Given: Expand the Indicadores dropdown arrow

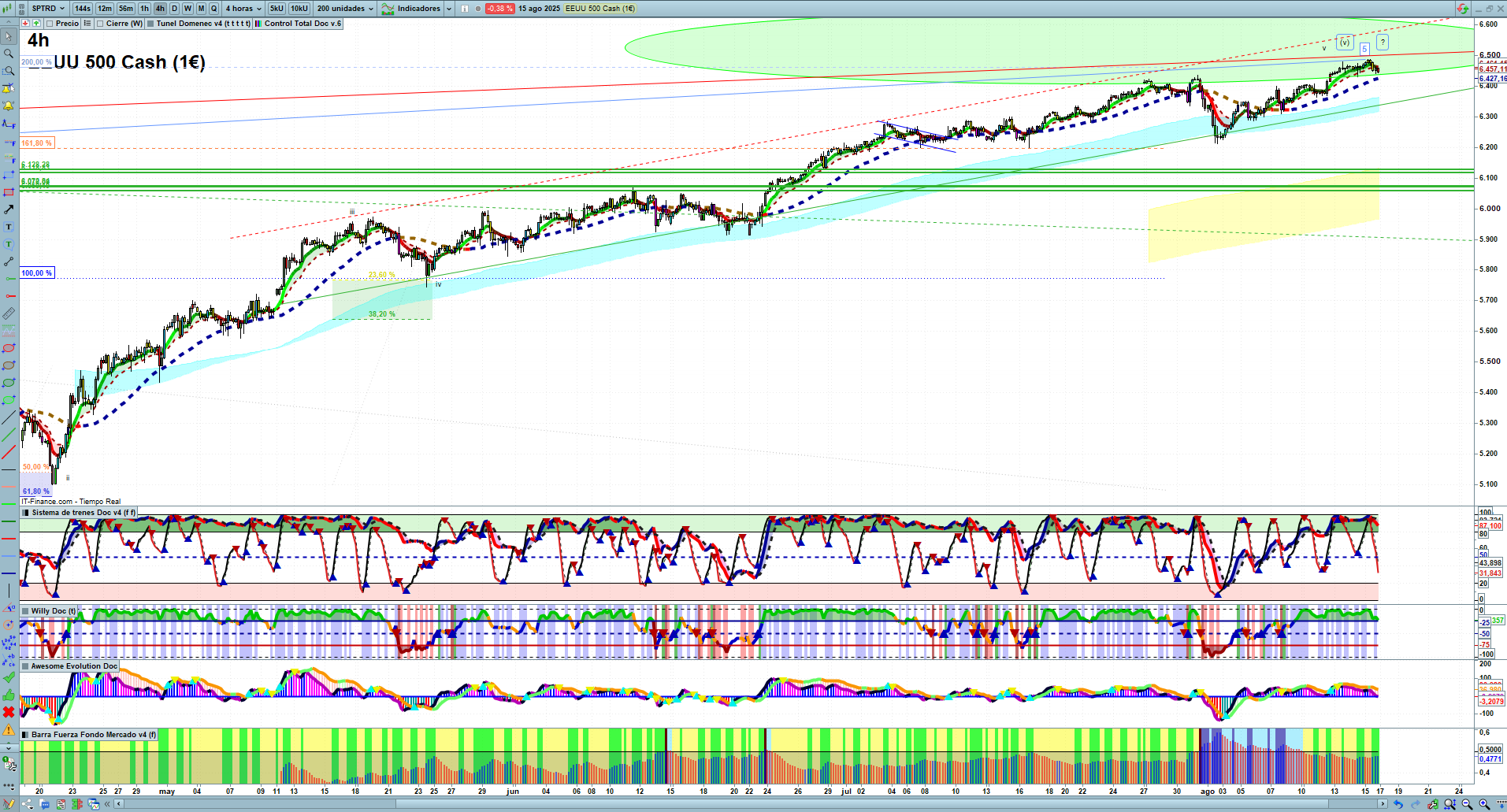Looking at the screenshot, I should 448,9.
